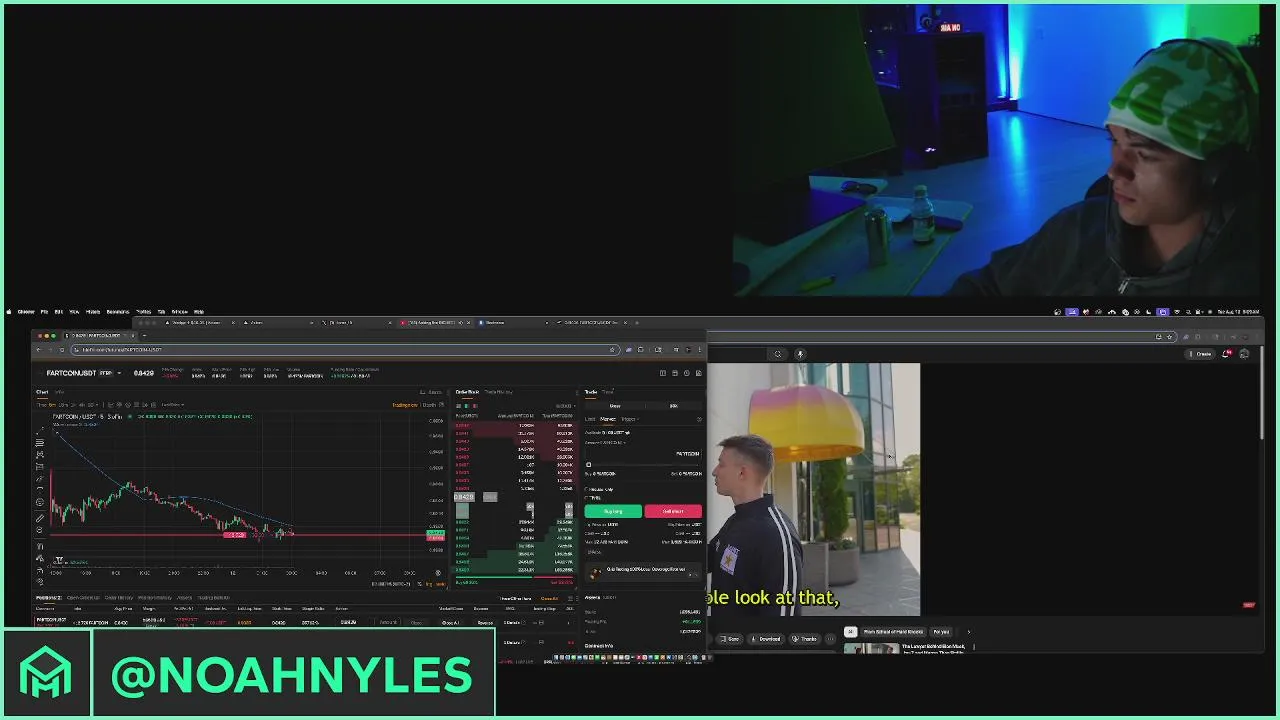Open chart settings gear at bottom-right of chart
This screenshot has width=1280, height=720.
tap(438, 573)
